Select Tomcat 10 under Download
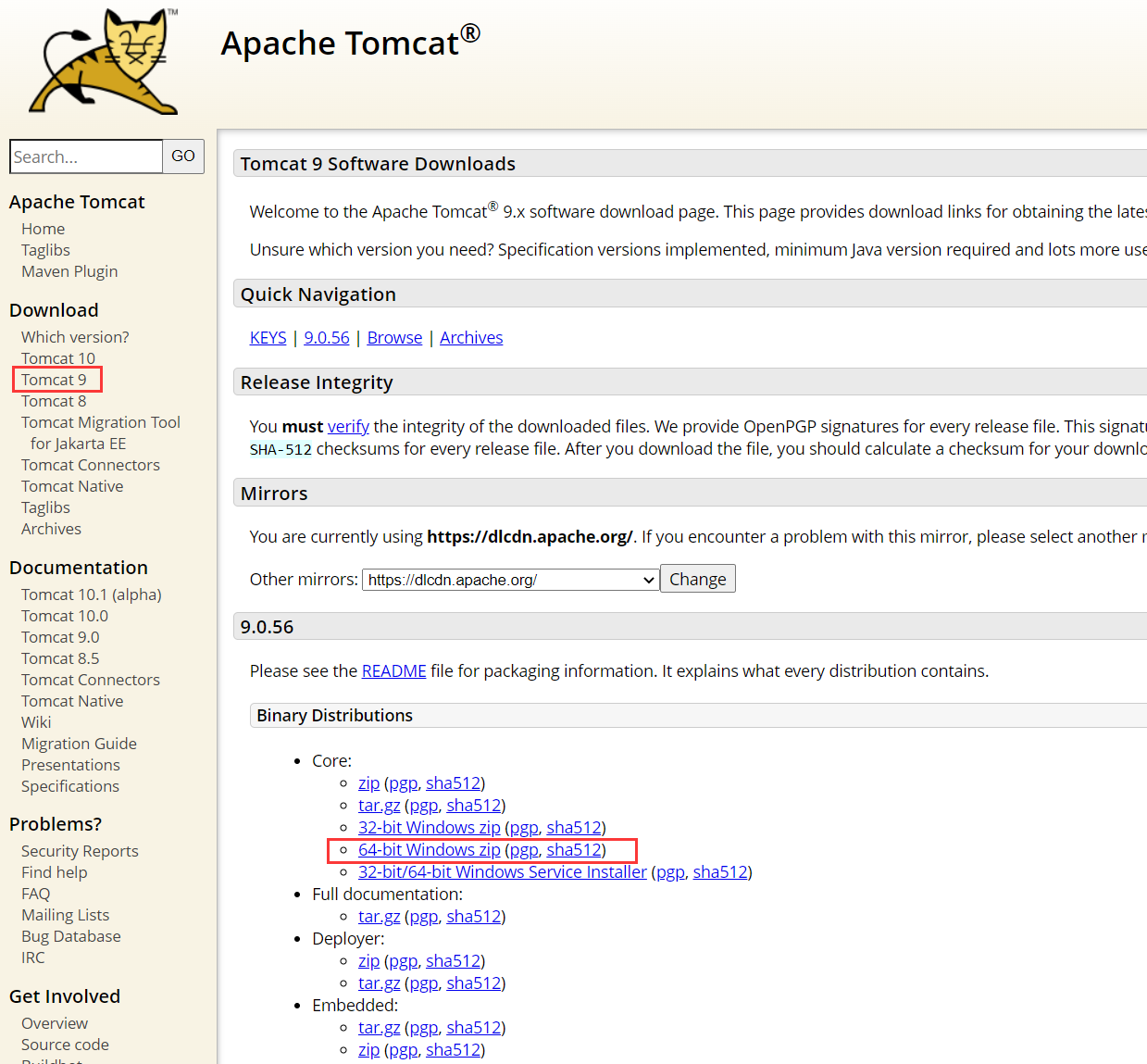The image size is (1147, 1064). (x=58, y=358)
